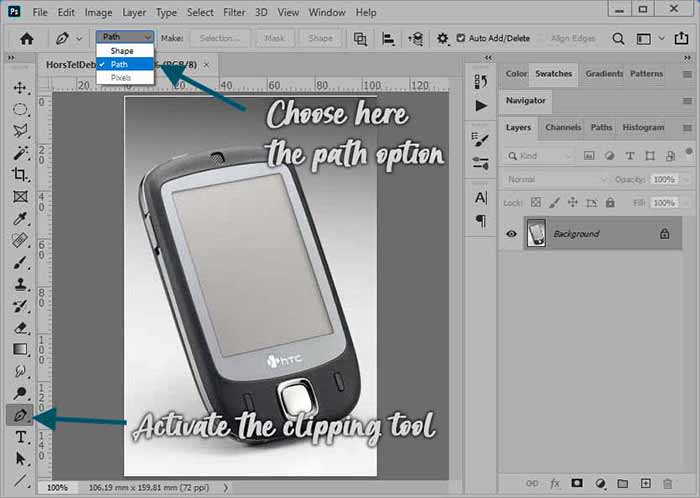
Task: Toggle layer filtering on/off switch
Action: pyautogui.click(x=689, y=152)
